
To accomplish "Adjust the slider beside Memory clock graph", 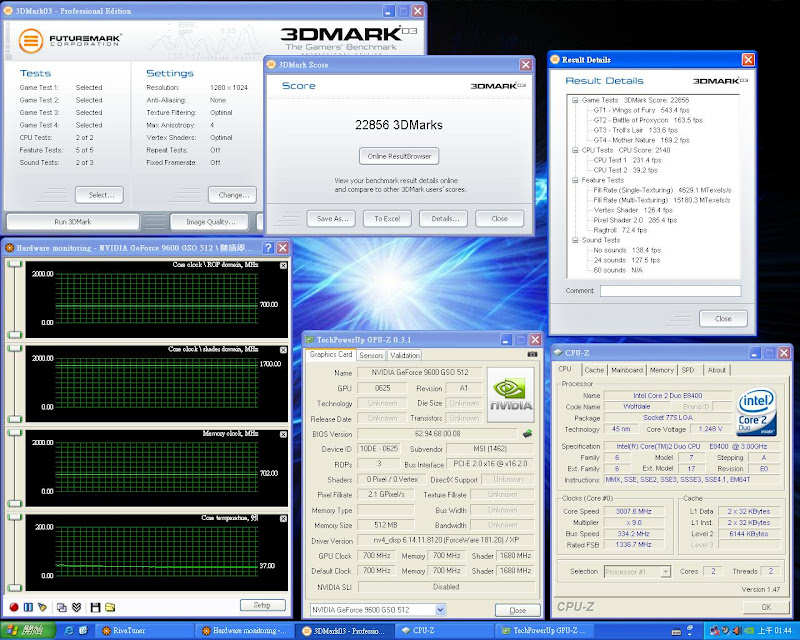I will (x=15, y=468).
